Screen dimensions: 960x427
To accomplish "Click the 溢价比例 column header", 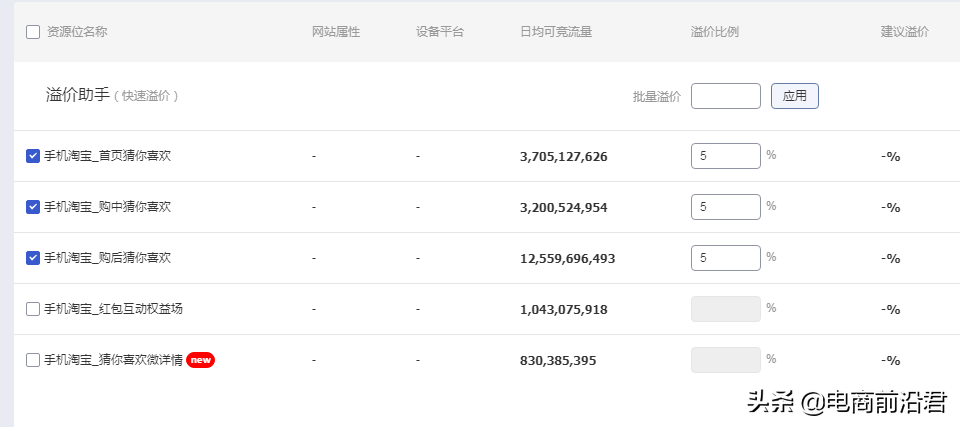I will pyautogui.click(x=714, y=32).
